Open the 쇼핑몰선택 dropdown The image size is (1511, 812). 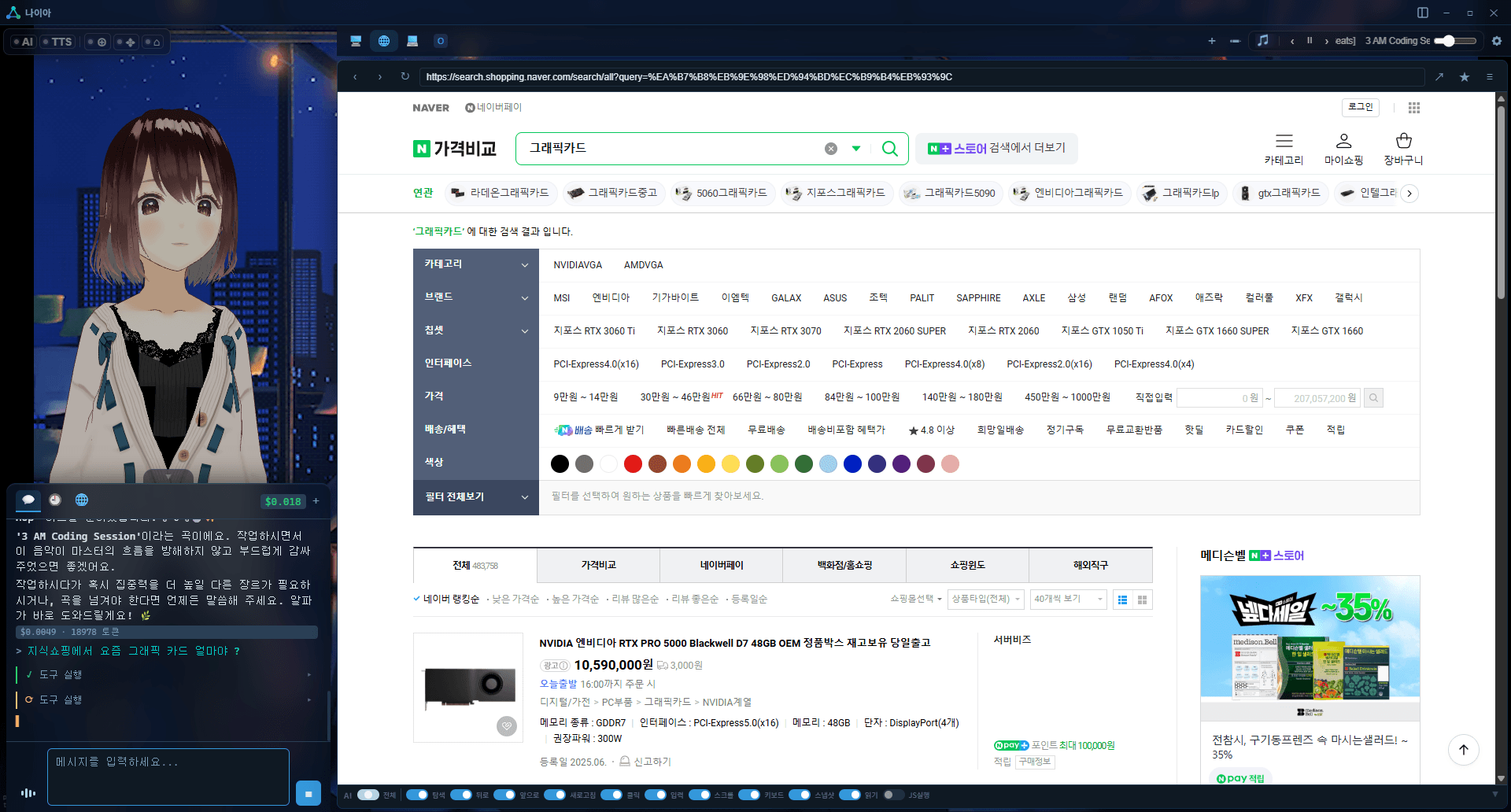(x=916, y=599)
